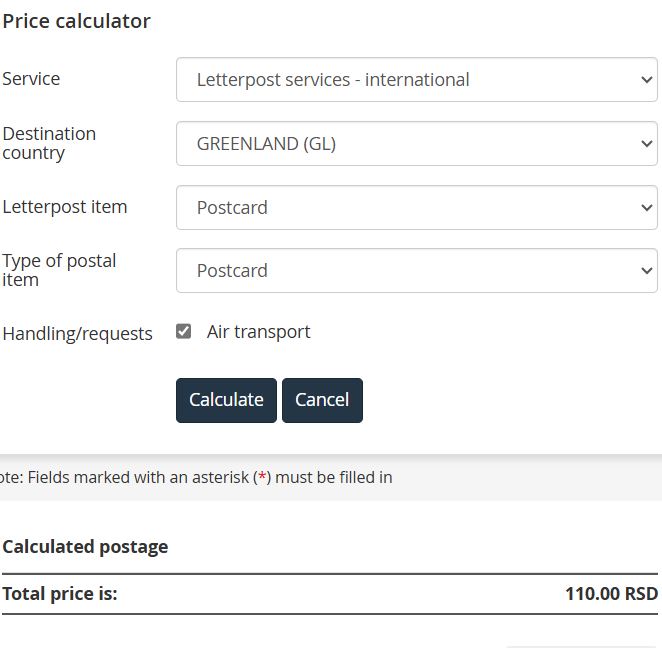This screenshot has height=648, width=662.
Task: Select the 110.00 RSD total price value
Action: 611,594
